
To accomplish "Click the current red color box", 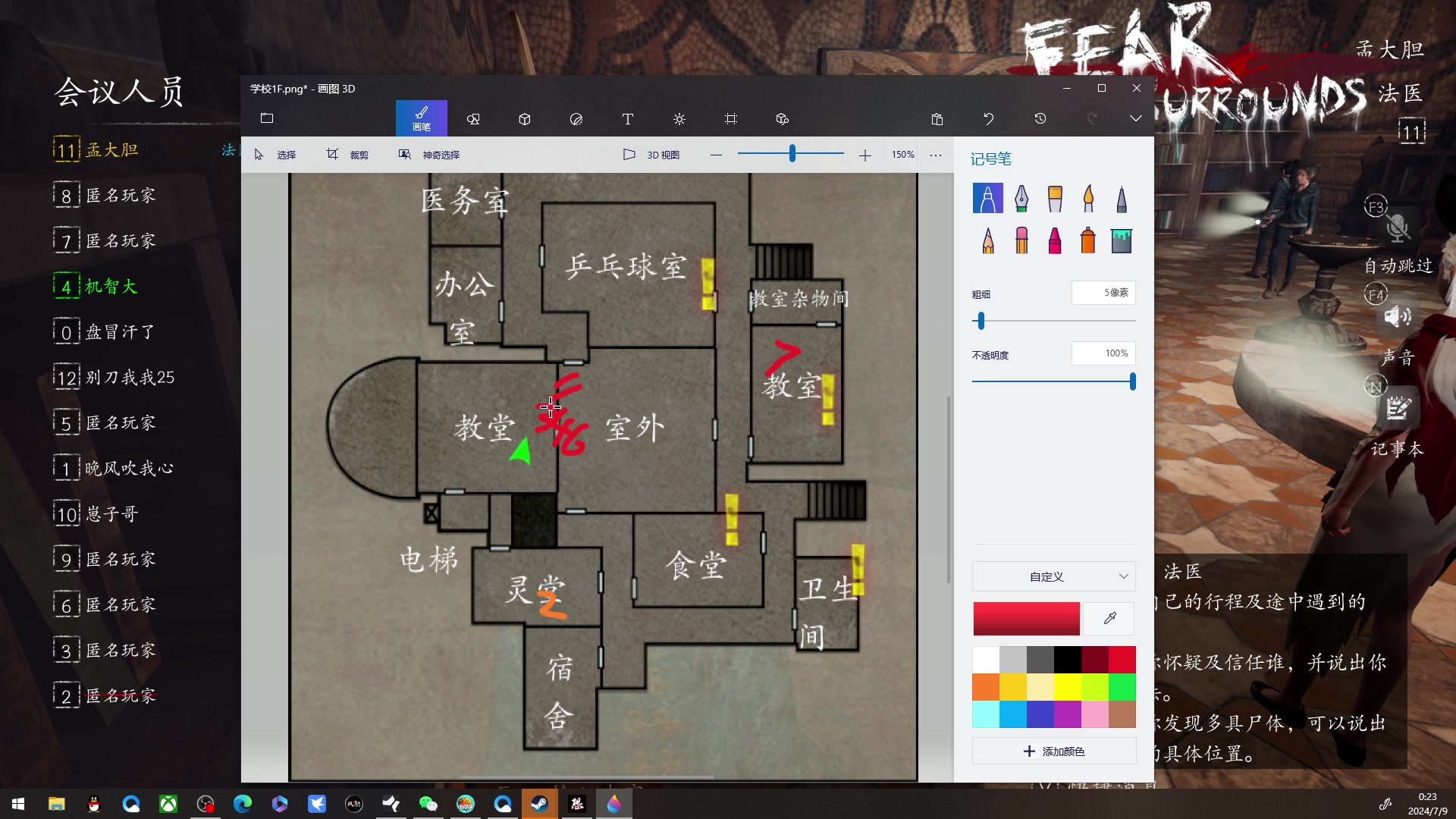I will [x=1027, y=619].
